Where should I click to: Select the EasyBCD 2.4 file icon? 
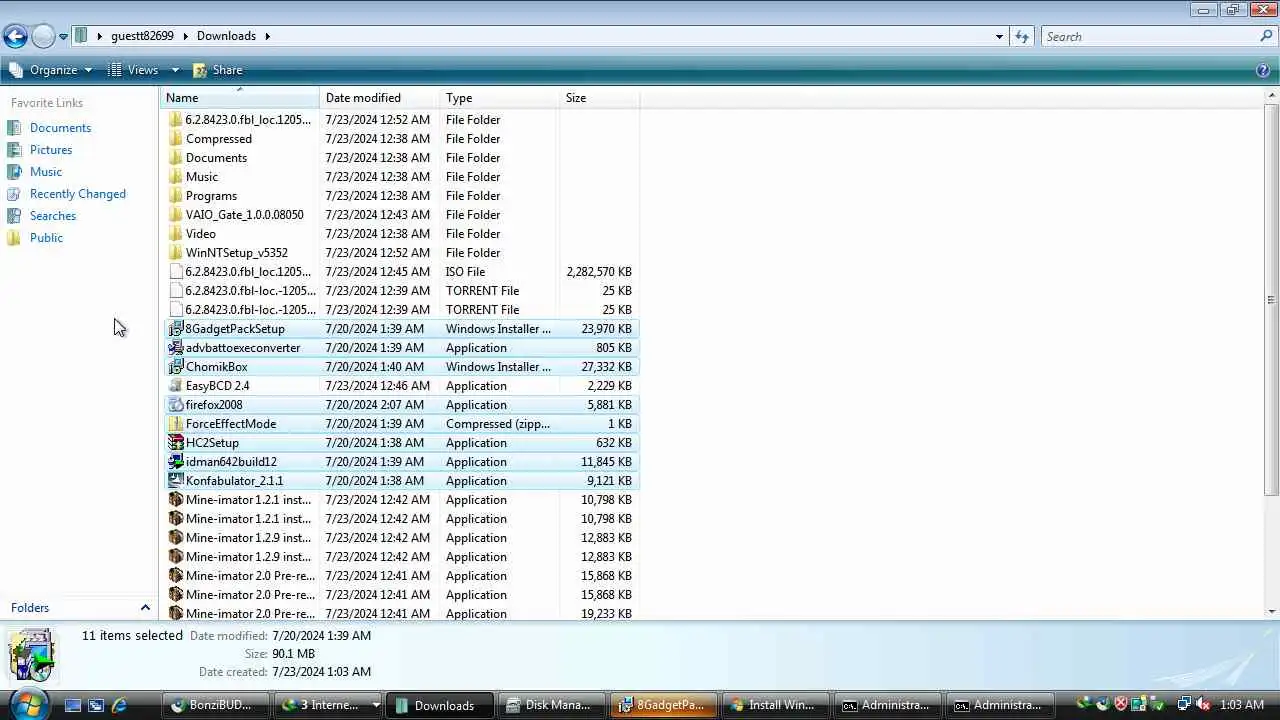tap(176, 386)
